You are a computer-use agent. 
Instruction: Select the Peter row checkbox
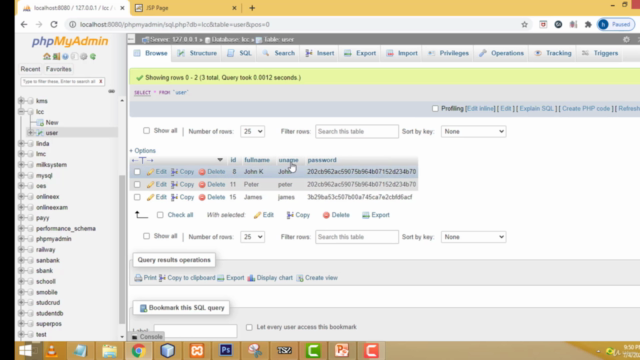[137, 184]
